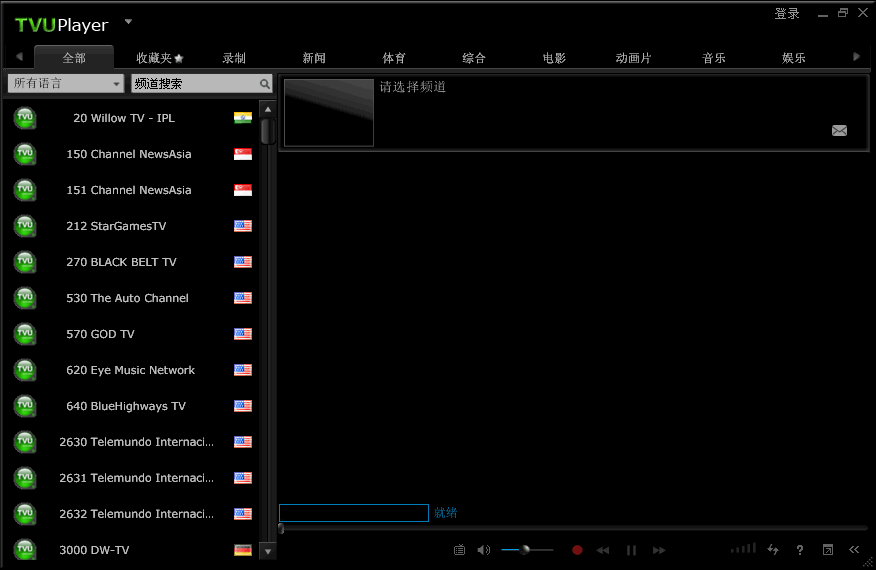876x570 pixels.
Task: Click the blue status progress box
Action: click(354, 513)
